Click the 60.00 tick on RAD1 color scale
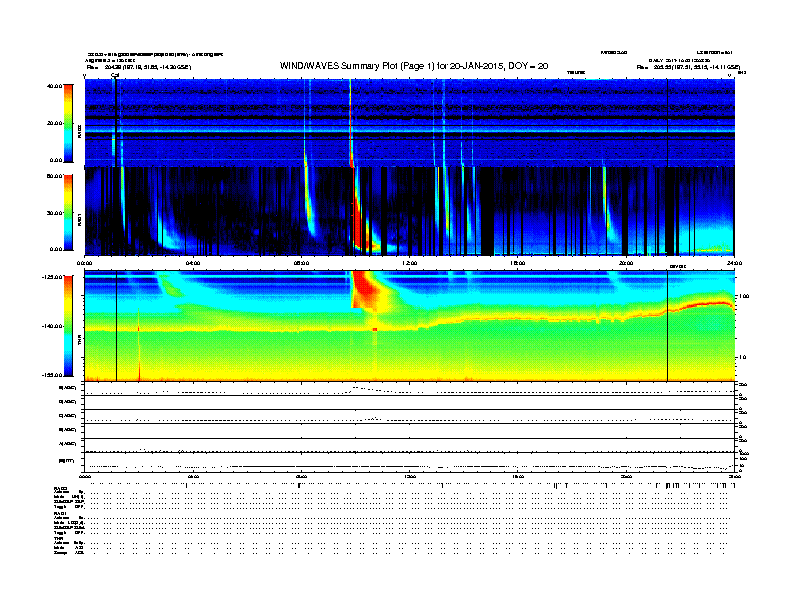This screenshot has height=612, width=792. [54, 176]
